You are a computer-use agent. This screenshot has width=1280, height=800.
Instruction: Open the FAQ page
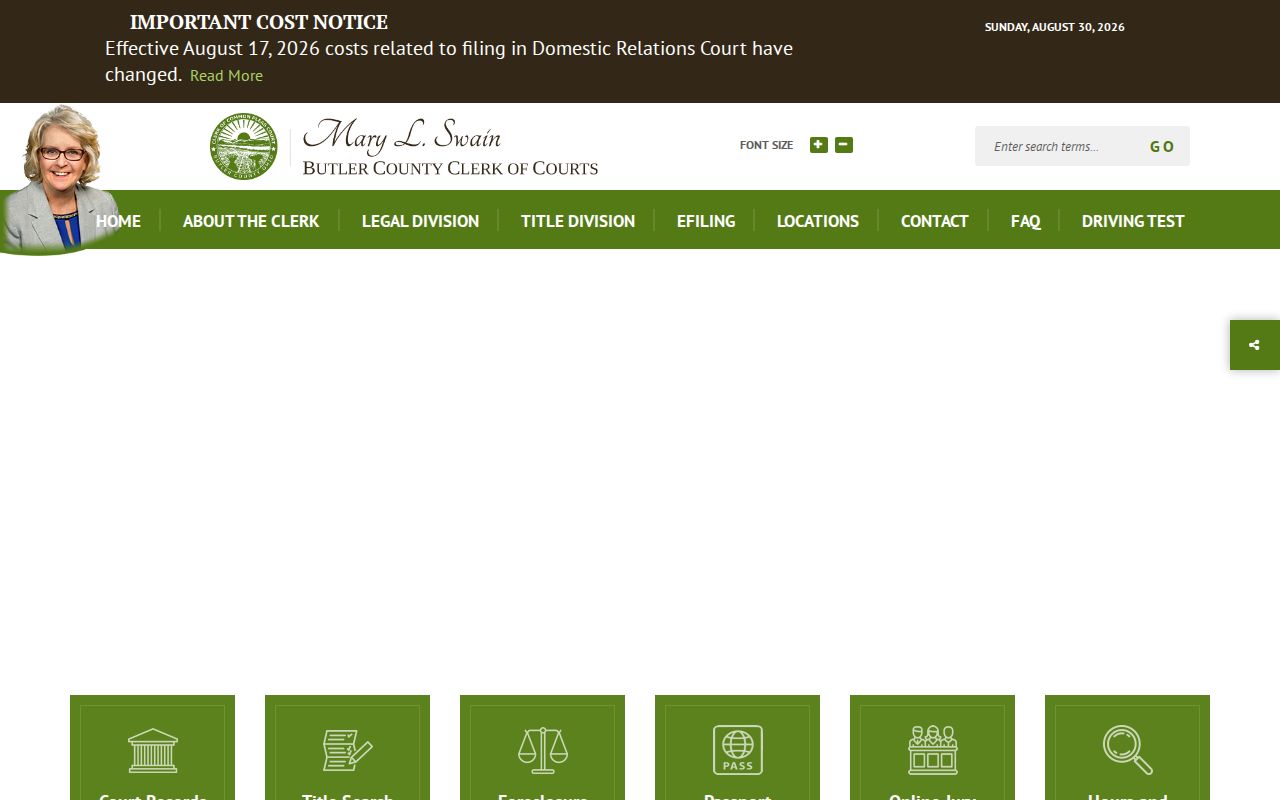tap(1026, 221)
